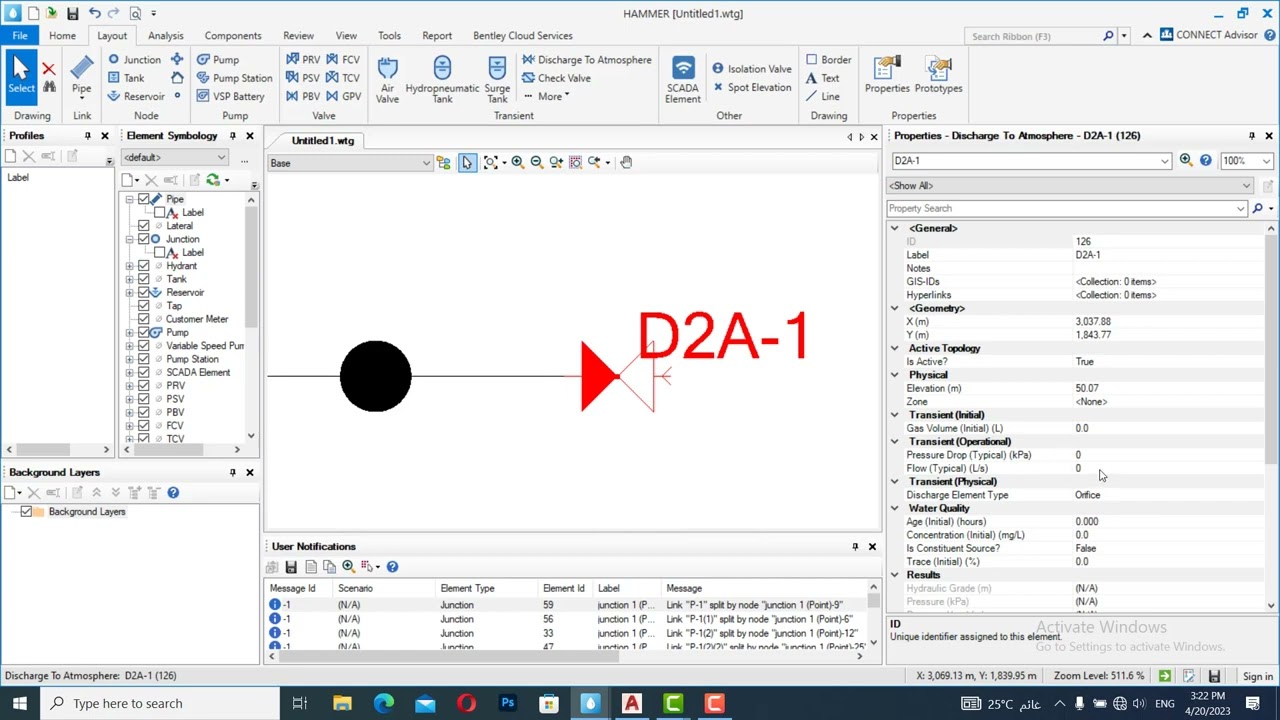Uncheck the Customer Meter checkbox
The height and width of the screenshot is (720, 1280).
[x=144, y=319]
